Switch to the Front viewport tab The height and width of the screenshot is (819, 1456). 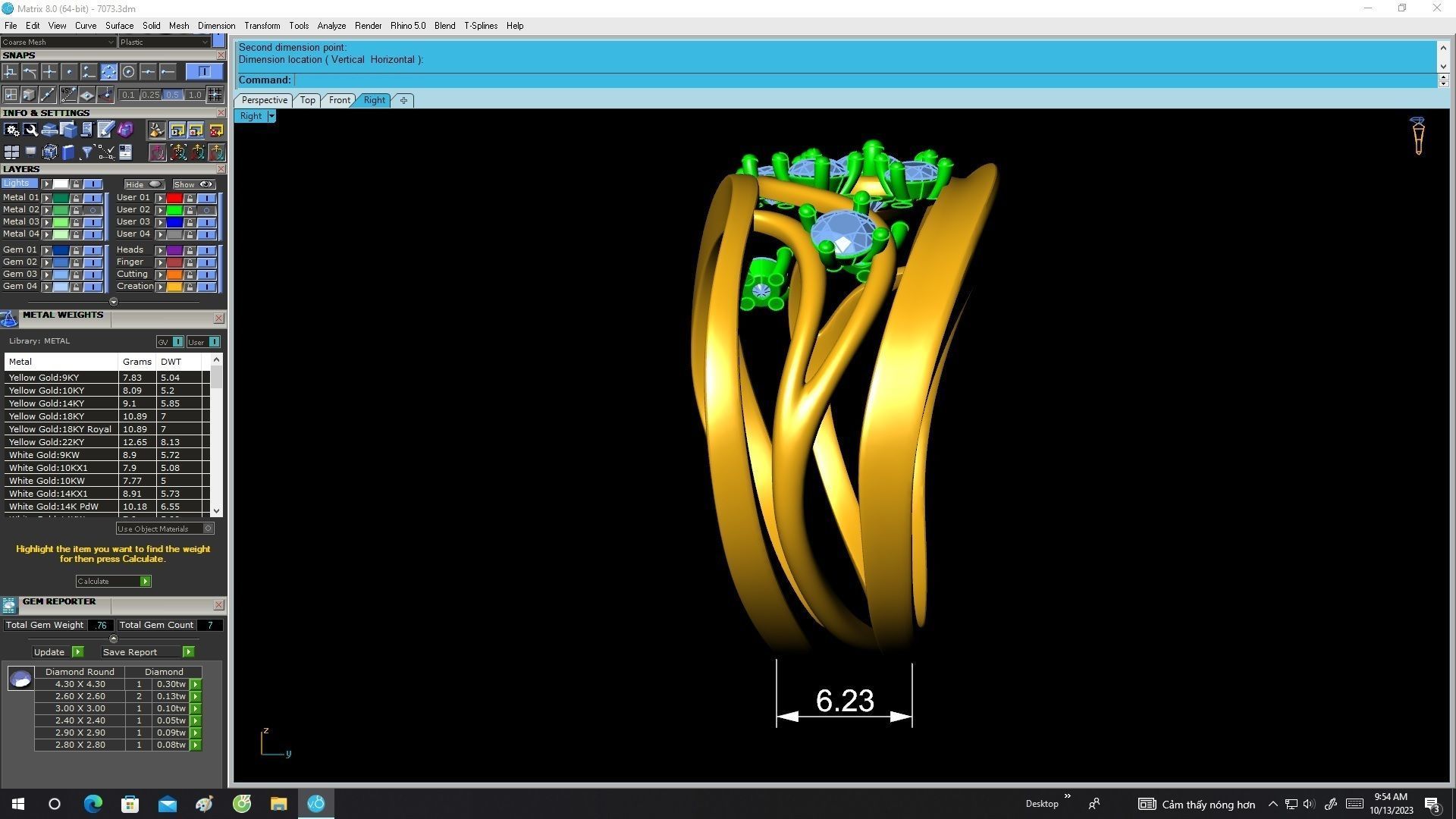tap(339, 100)
